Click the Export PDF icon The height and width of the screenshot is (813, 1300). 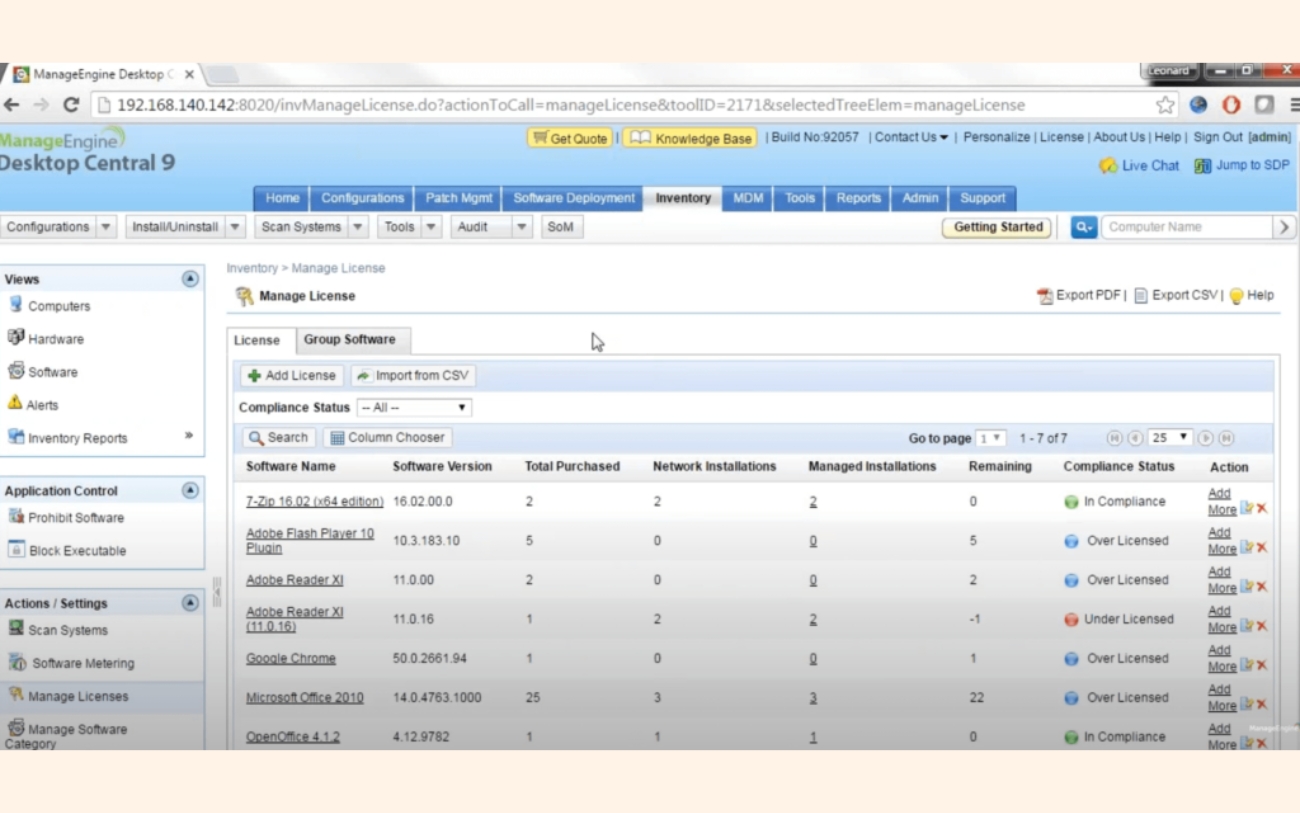1045,296
